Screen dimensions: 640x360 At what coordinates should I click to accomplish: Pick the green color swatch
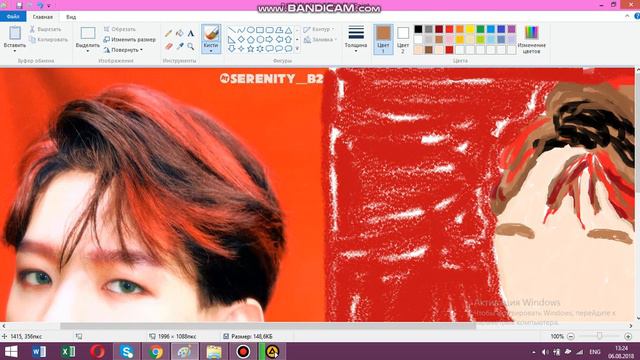(480, 29)
